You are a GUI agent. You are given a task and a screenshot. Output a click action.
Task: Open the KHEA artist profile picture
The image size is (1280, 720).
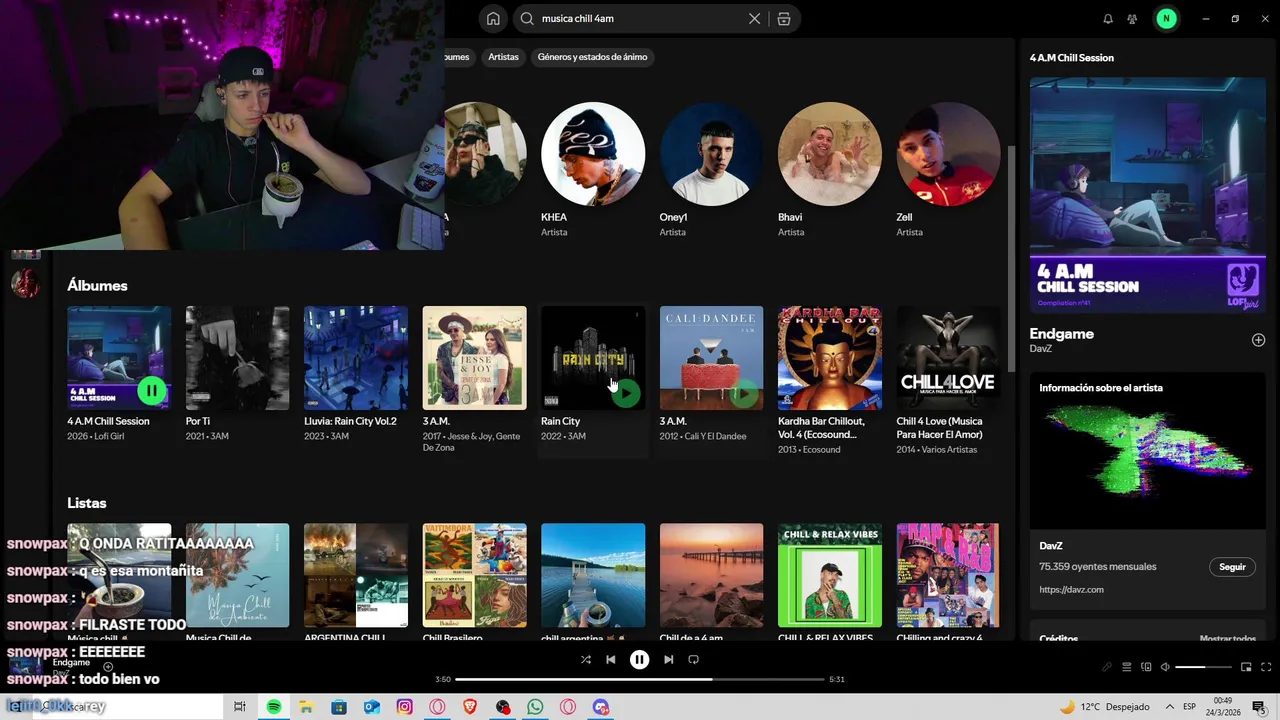(x=593, y=154)
